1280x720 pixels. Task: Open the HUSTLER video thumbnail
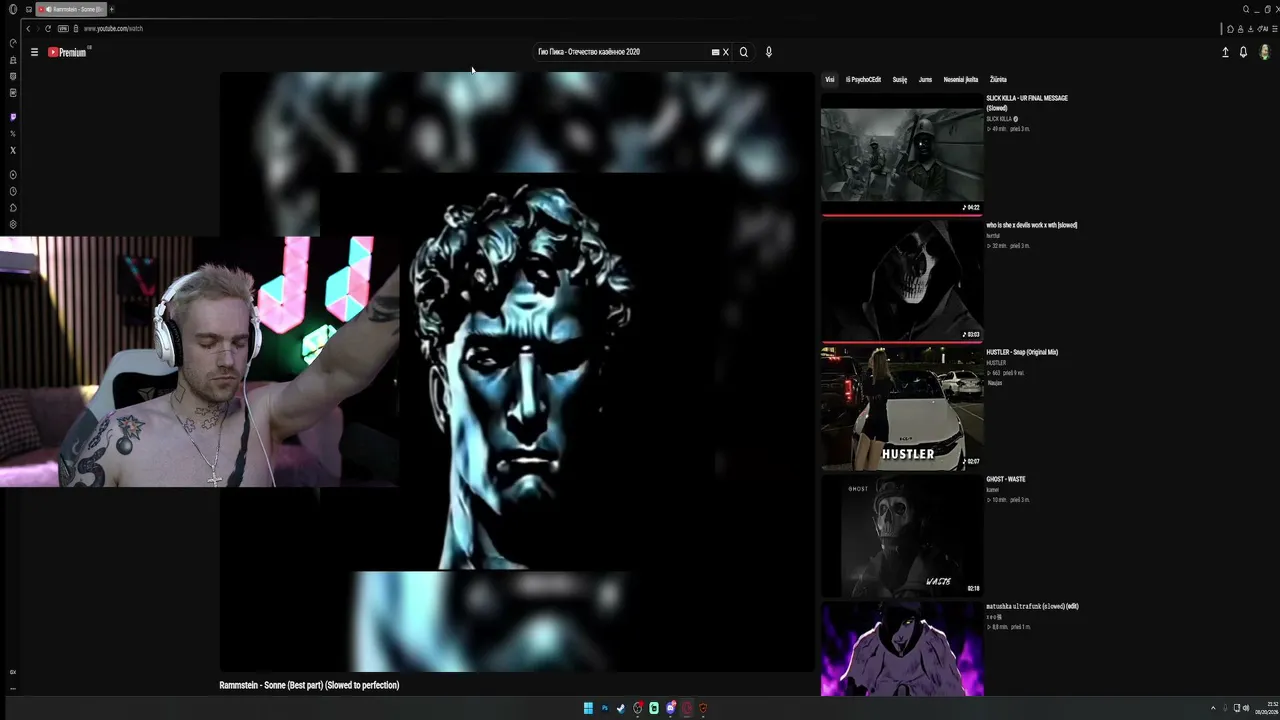coord(902,408)
